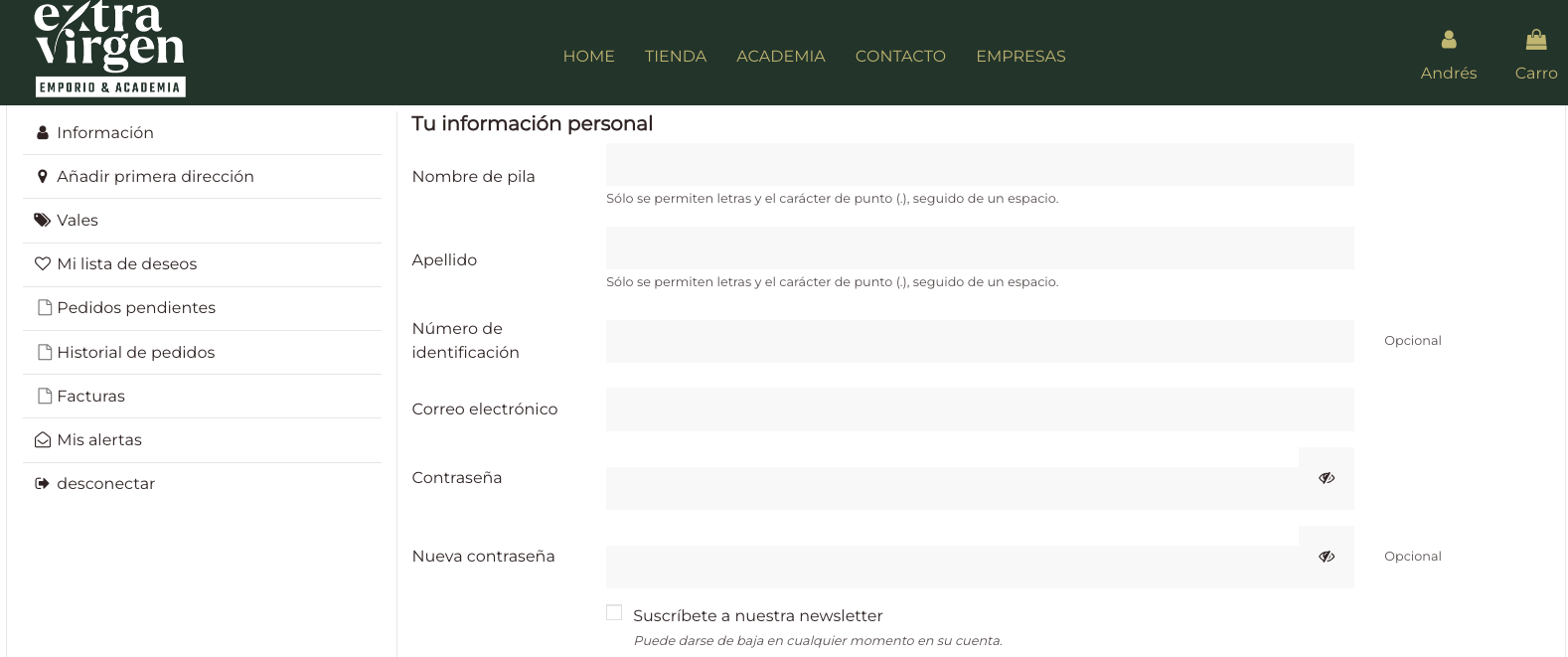Image resolution: width=1568 pixels, height=657 pixels.
Task: Click the Opcional note beside Número de identificación
Action: (1413, 340)
